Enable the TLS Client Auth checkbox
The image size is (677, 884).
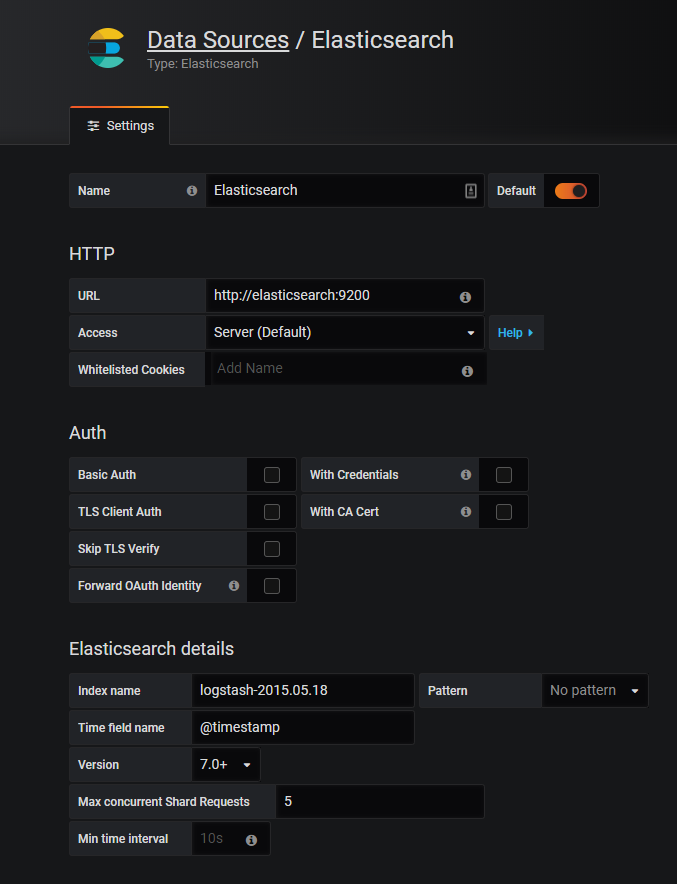click(x=272, y=512)
